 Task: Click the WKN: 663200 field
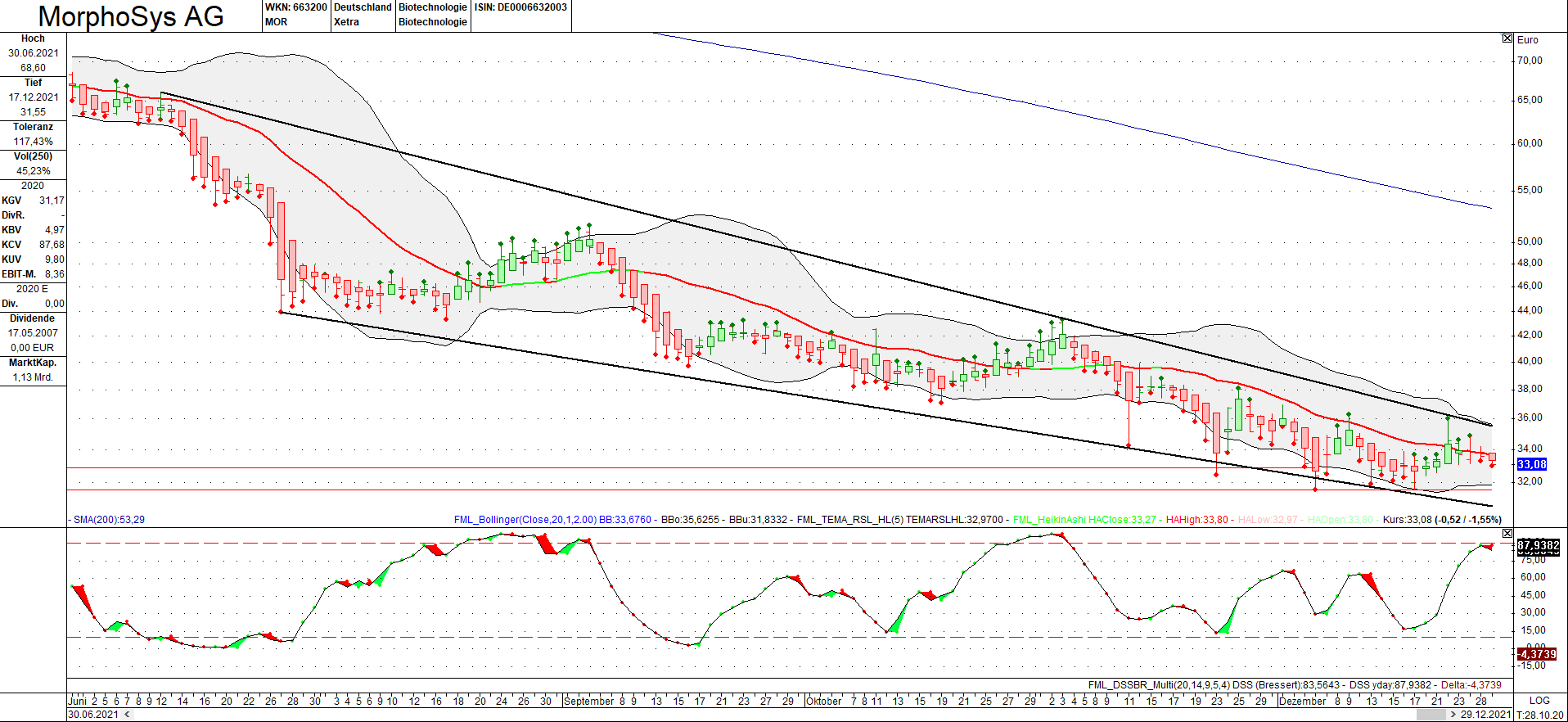pos(296,7)
